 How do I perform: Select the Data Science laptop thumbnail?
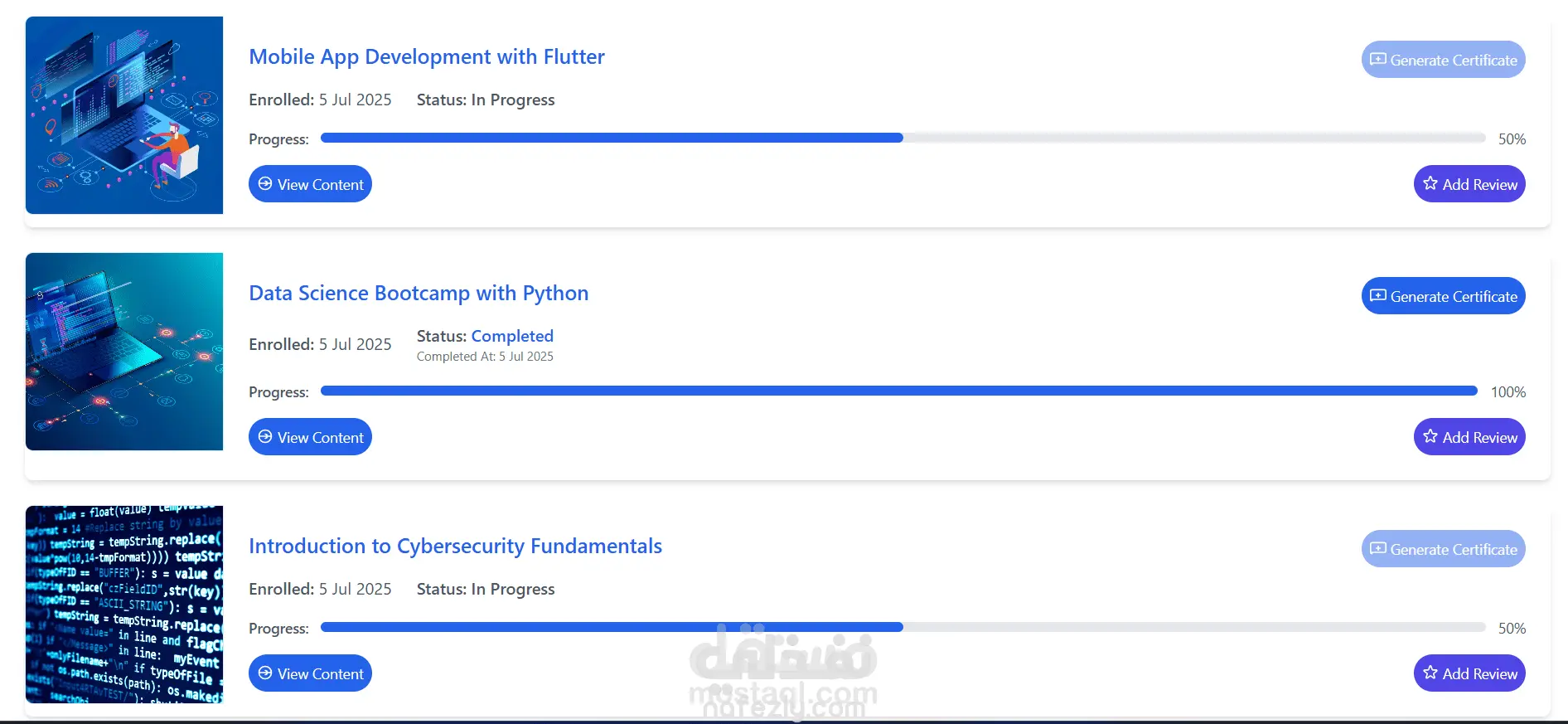pos(124,352)
